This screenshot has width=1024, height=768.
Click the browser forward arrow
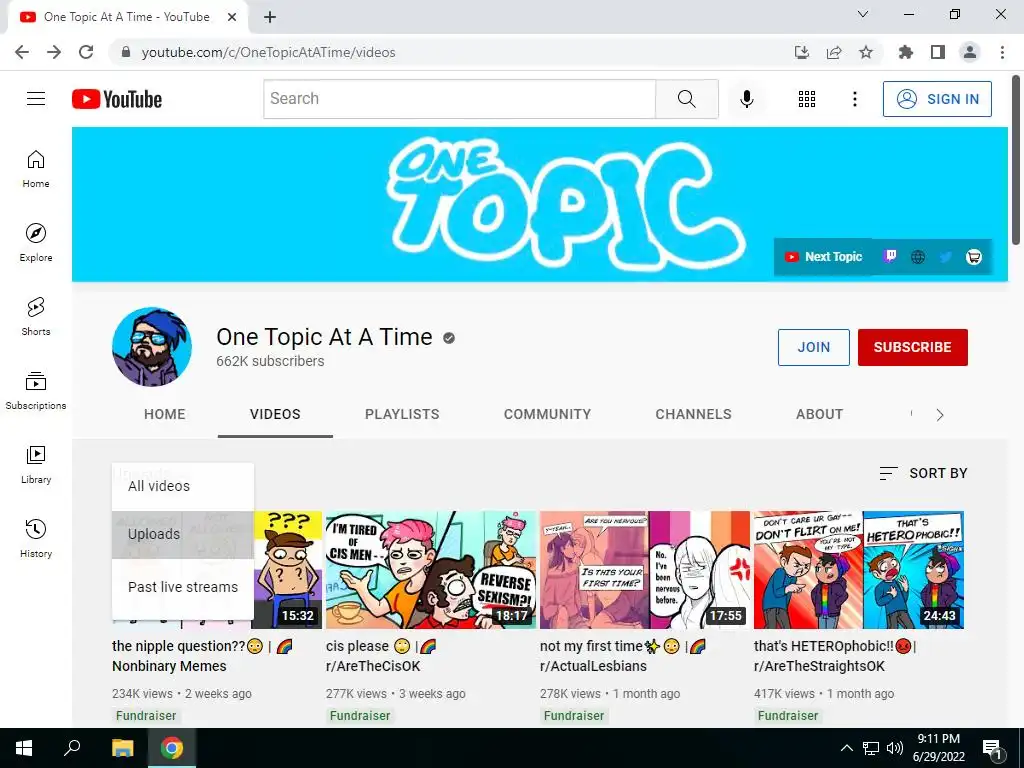pyautogui.click(x=54, y=52)
